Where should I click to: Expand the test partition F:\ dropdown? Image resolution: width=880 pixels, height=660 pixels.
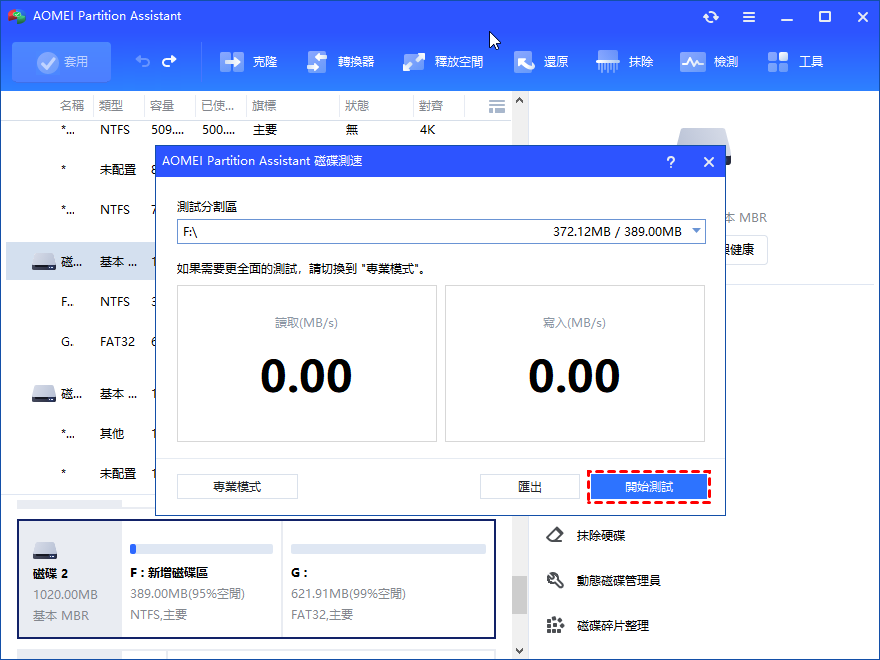point(696,231)
